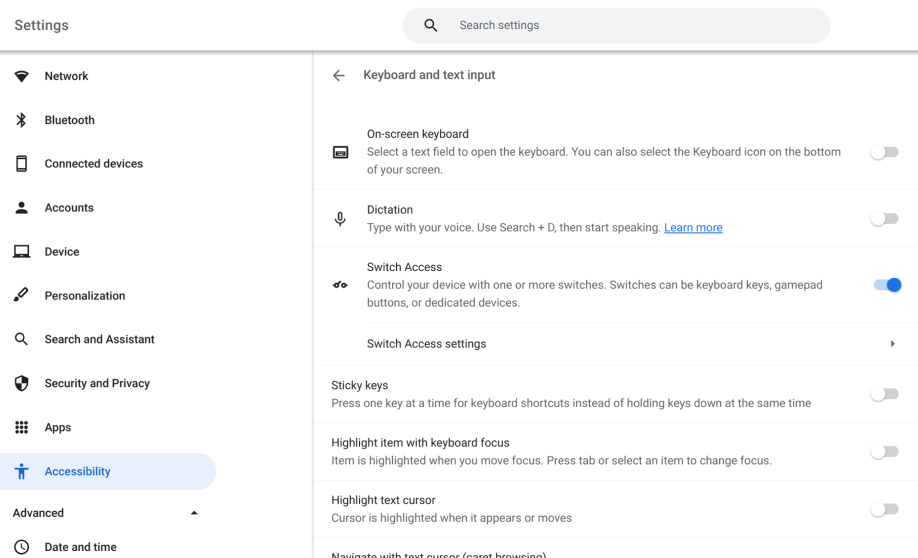Open Switch Access settings chevron arrow

[893, 344]
